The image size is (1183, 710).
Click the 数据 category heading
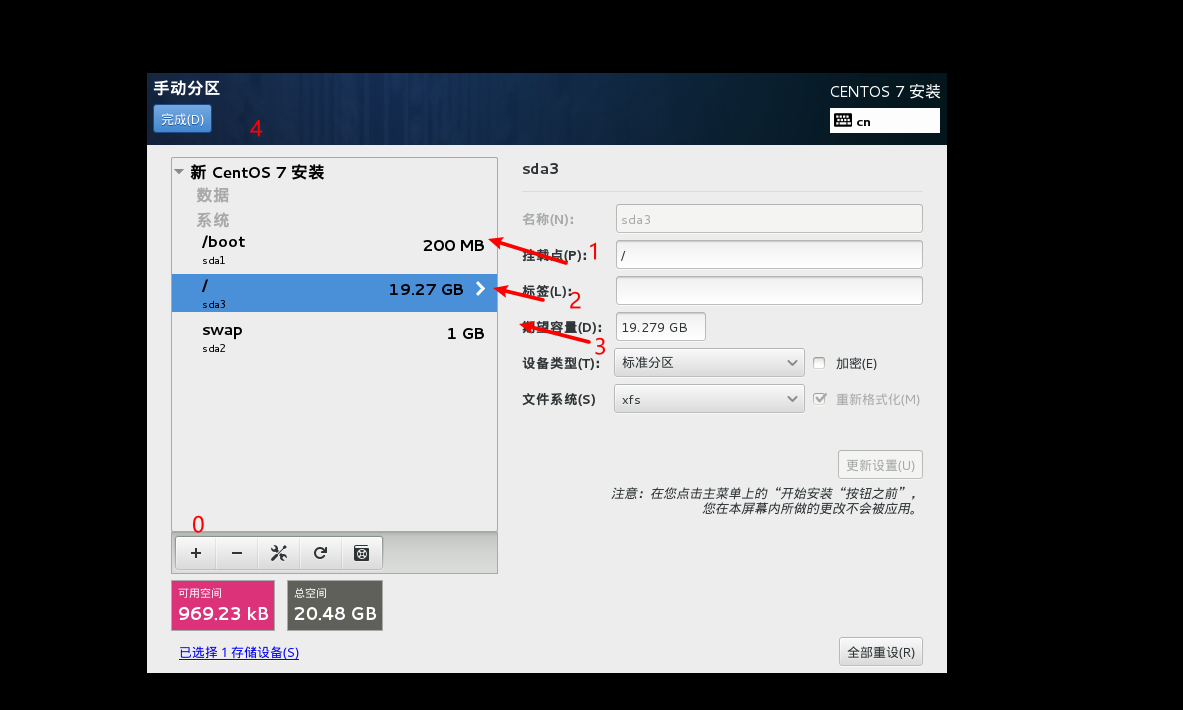point(213,195)
